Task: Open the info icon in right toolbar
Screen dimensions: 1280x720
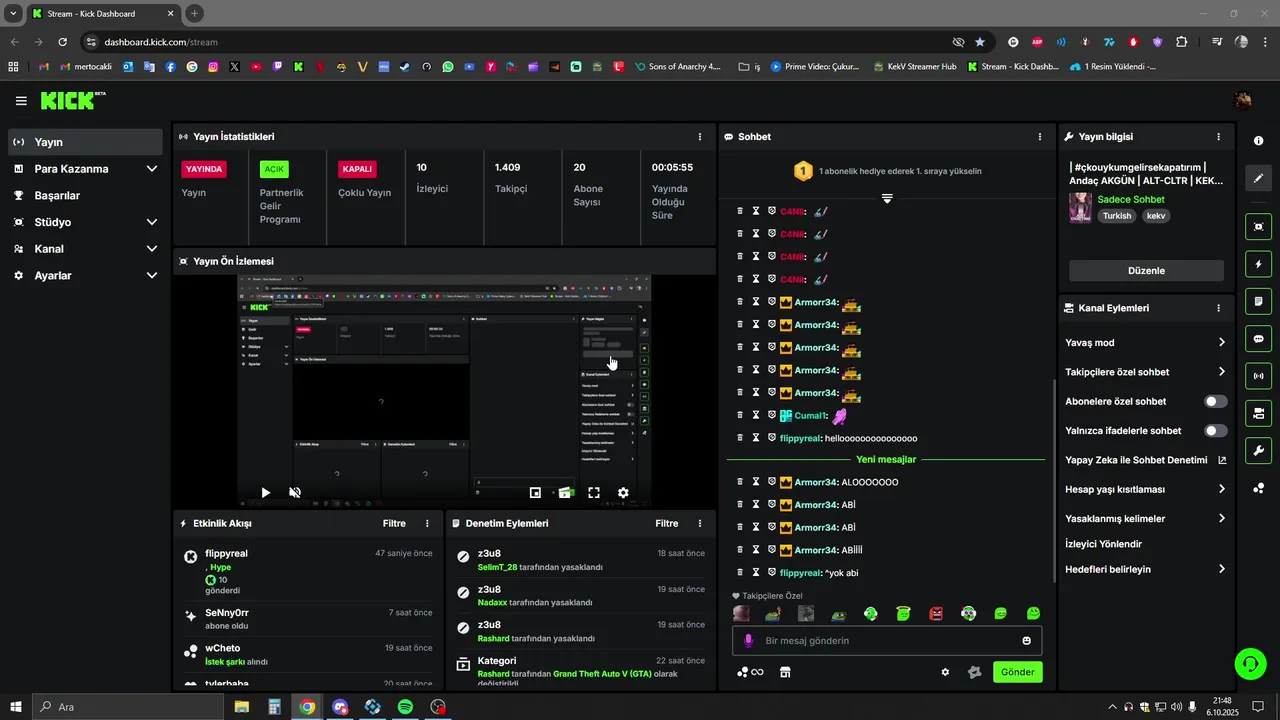Action: tap(1258, 141)
